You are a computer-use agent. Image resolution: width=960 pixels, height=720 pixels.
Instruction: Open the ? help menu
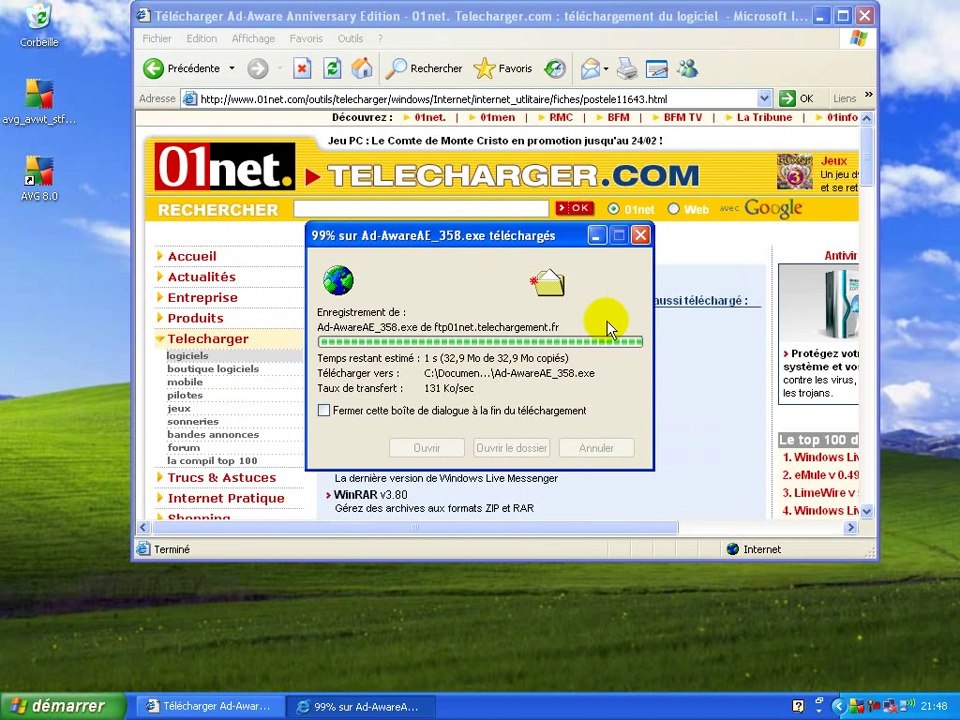click(x=380, y=39)
